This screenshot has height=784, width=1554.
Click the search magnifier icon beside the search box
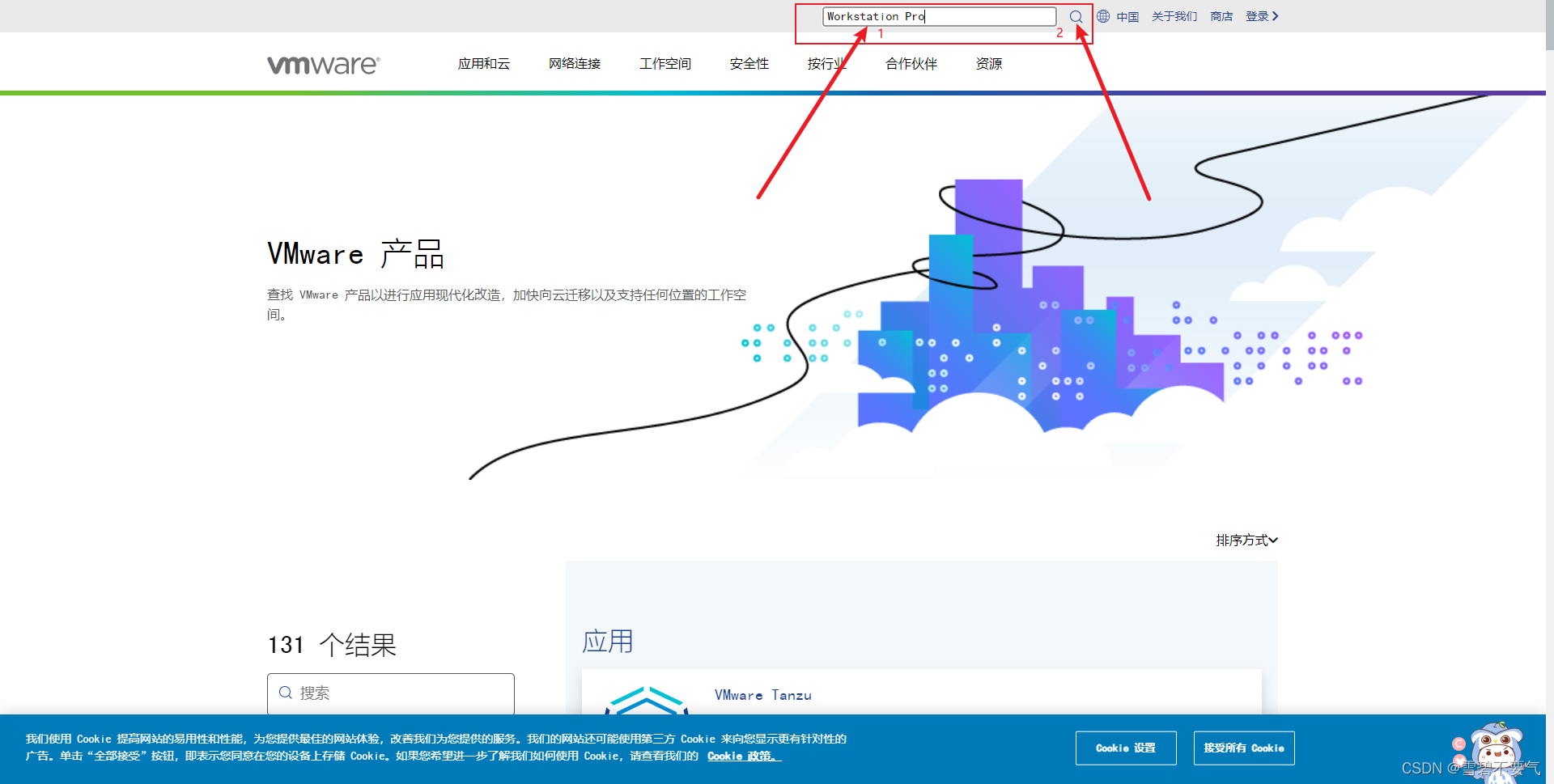tap(1076, 16)
